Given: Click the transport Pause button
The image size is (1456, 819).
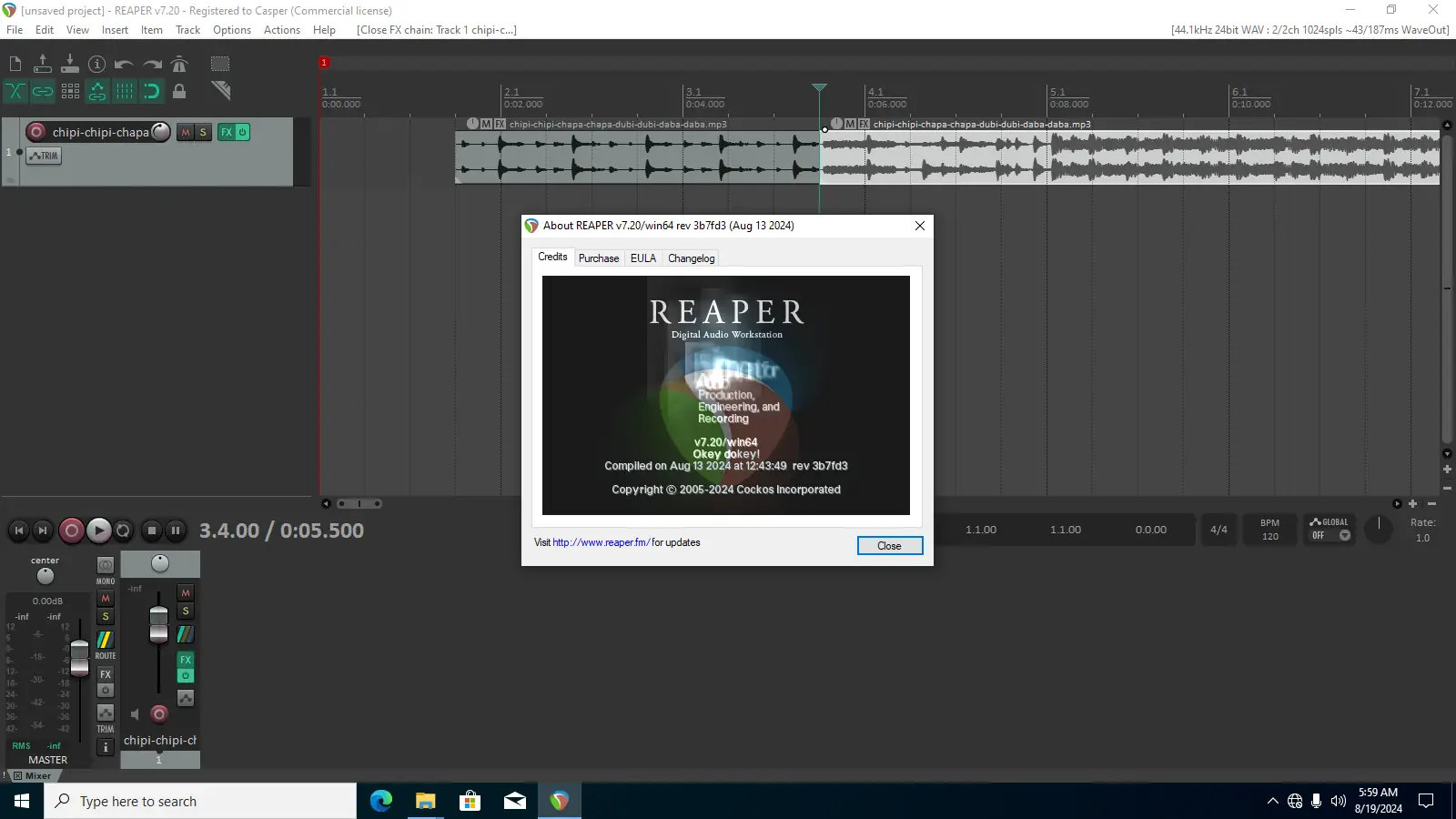Looking at the screenshot, I should (176, 531).
